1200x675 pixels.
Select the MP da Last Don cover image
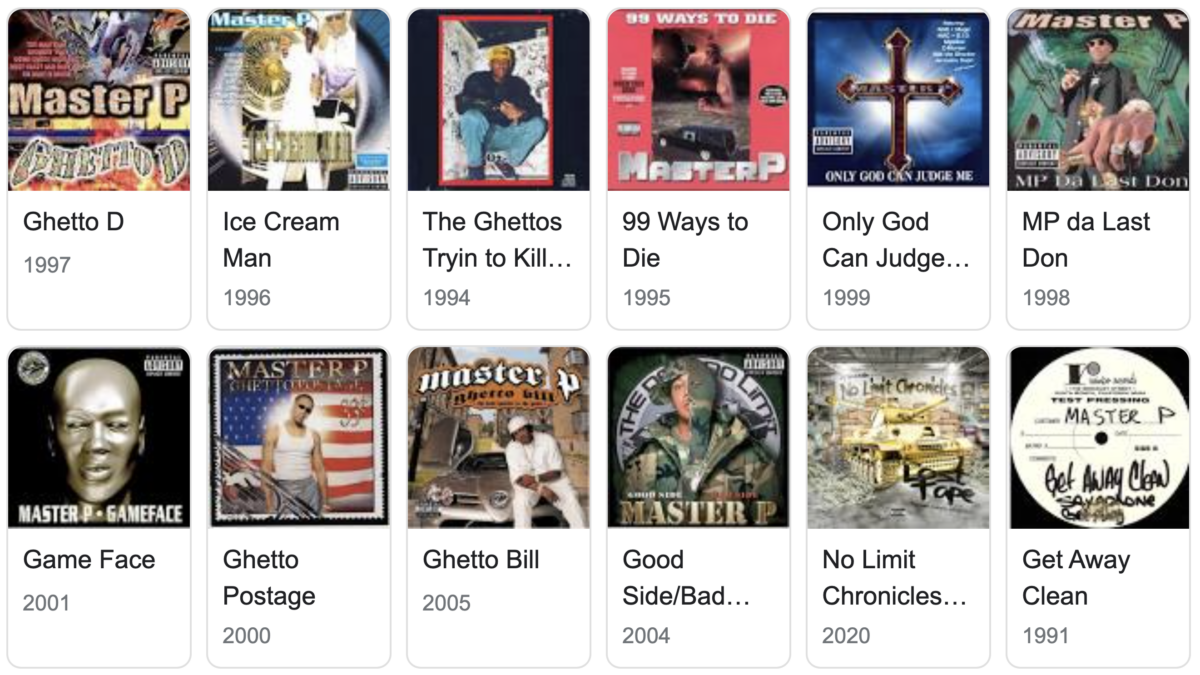click(x=1098, y=99)
